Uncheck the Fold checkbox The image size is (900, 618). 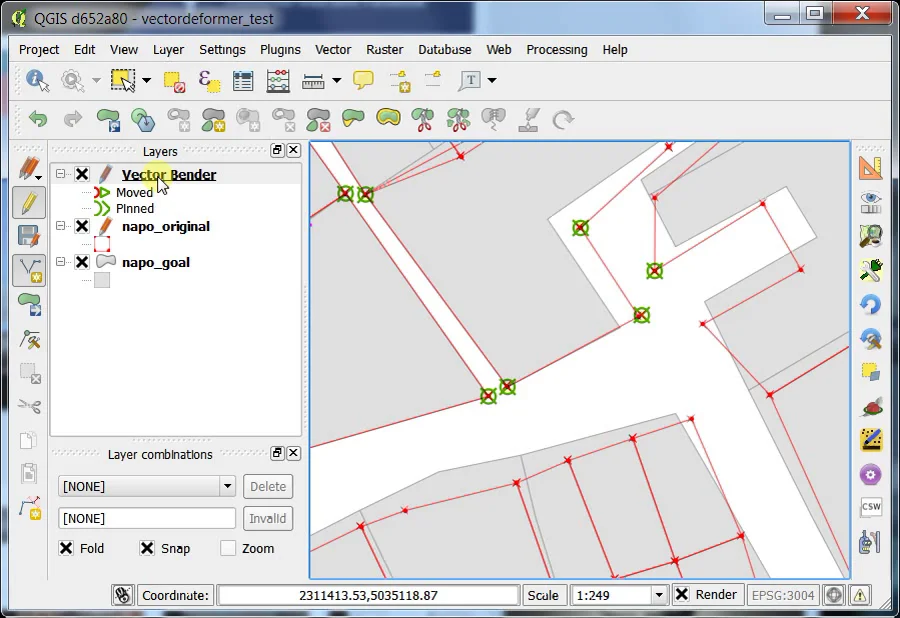point(66,548)
